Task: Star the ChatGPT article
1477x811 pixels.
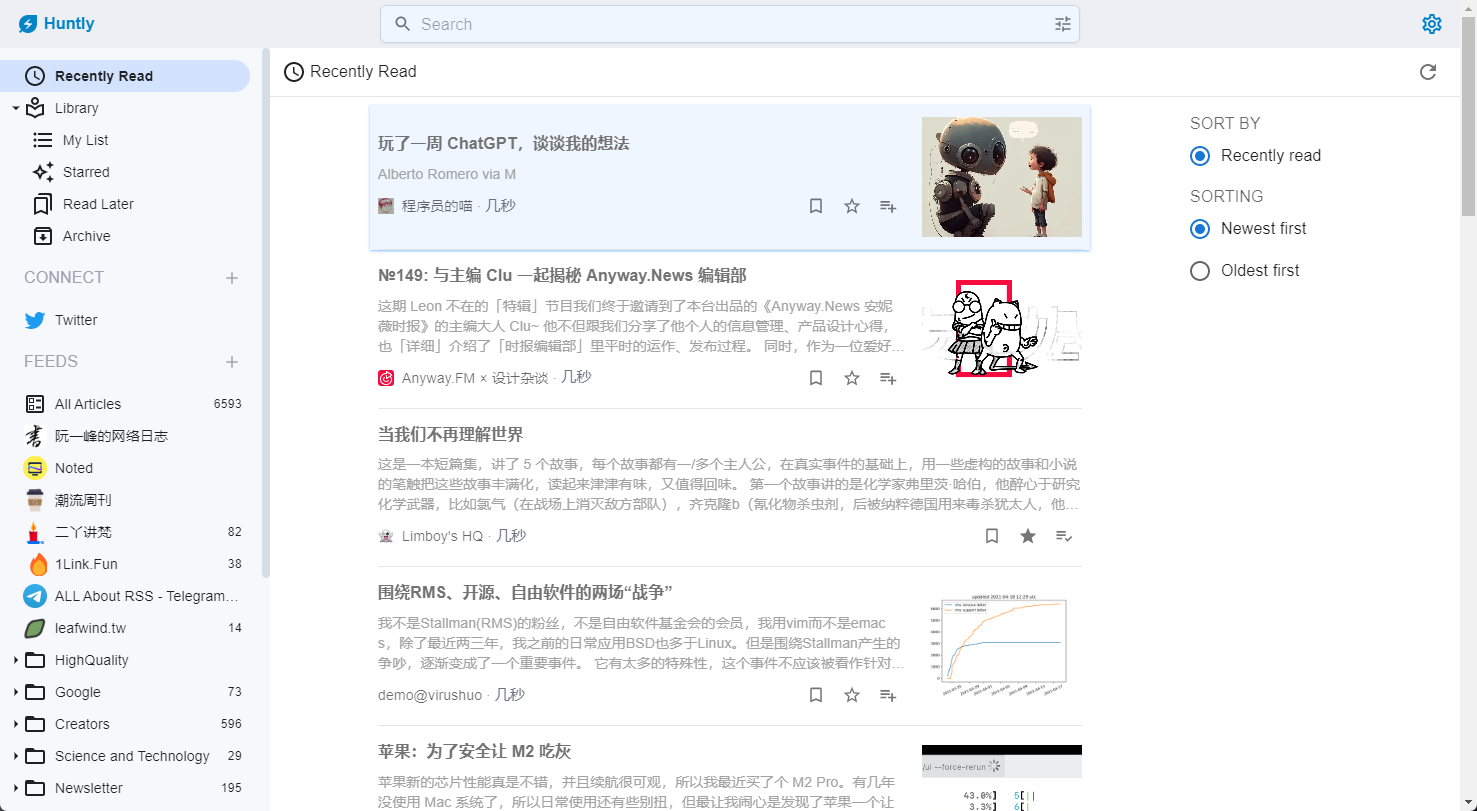Action: click(x=852, y=206)
